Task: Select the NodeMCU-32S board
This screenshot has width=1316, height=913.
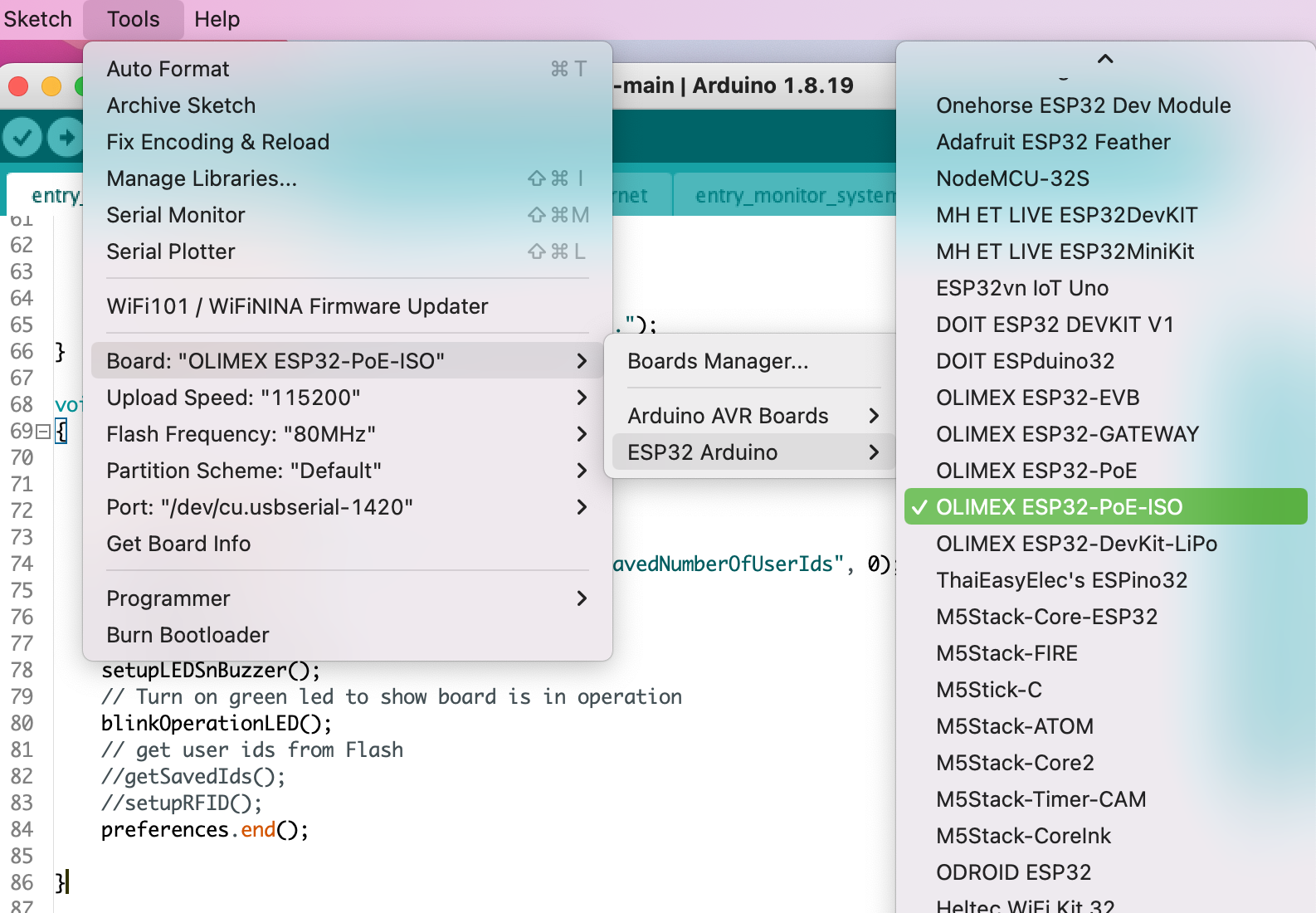Action: 1106,178
